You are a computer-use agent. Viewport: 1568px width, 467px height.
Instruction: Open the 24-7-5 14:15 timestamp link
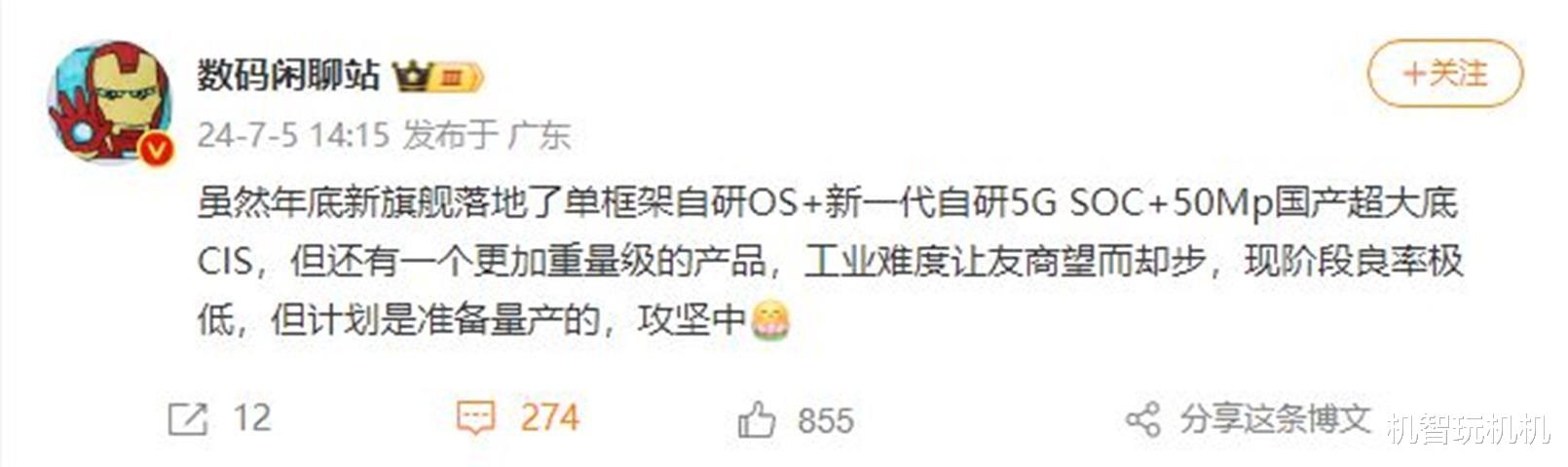point(293,134)
